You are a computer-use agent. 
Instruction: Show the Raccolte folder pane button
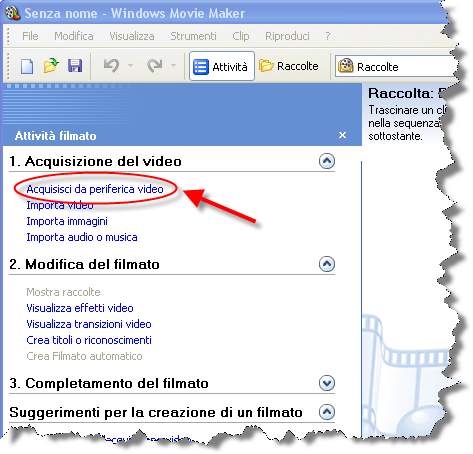[289, 66]
